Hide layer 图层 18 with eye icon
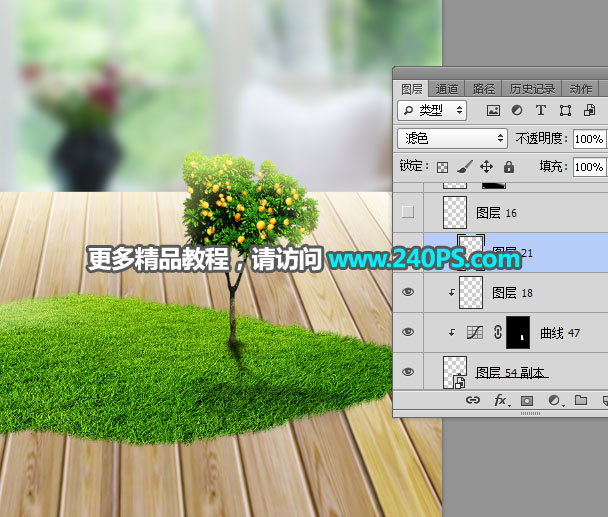 (x=407, y=291)
